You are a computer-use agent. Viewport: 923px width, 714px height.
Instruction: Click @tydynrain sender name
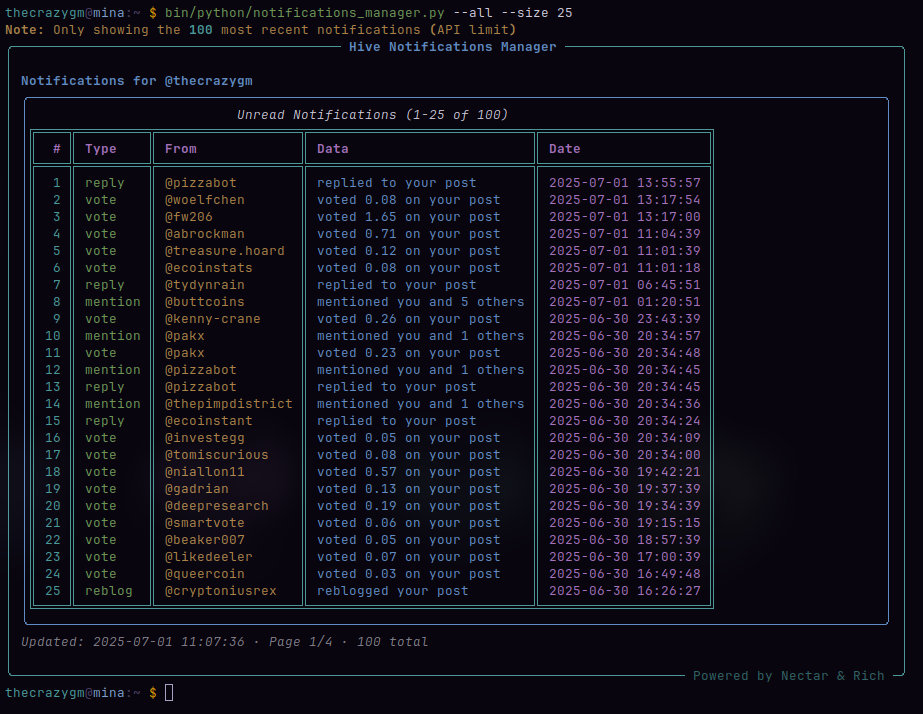coord(205,285)
